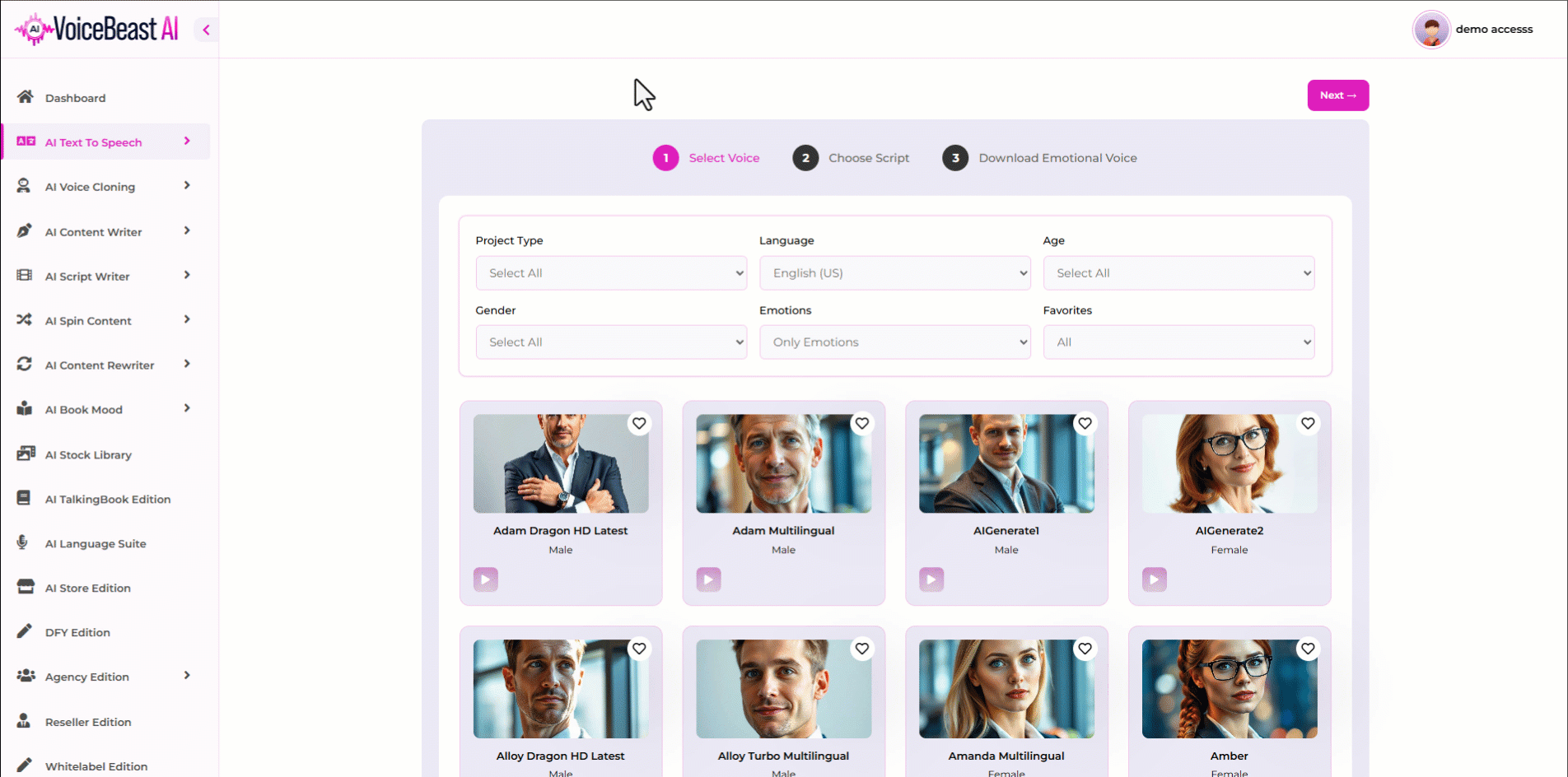Viewport: 1568px width, 777px height.
Task: Click the AI Script Writer film icon
Action: (x=25, y=275)
